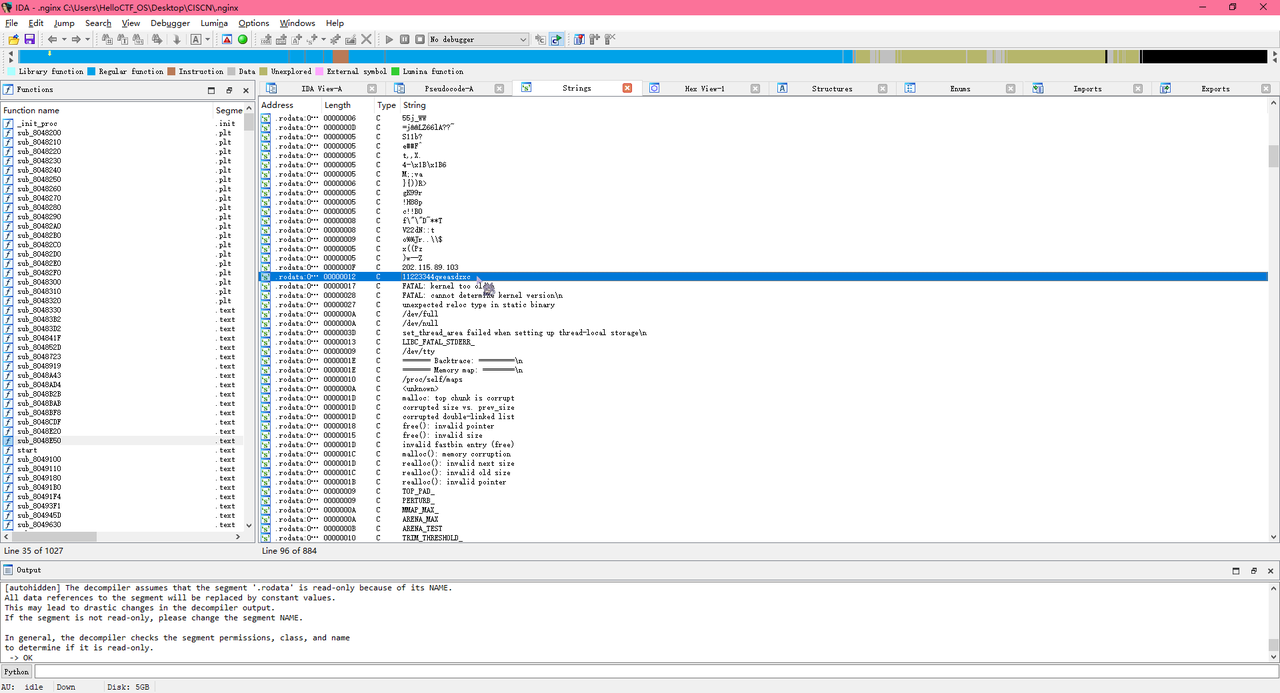Open the 'No debugger' dropdown
Viewport: 1280px width, 693px height.
click(x=478, y=39)
